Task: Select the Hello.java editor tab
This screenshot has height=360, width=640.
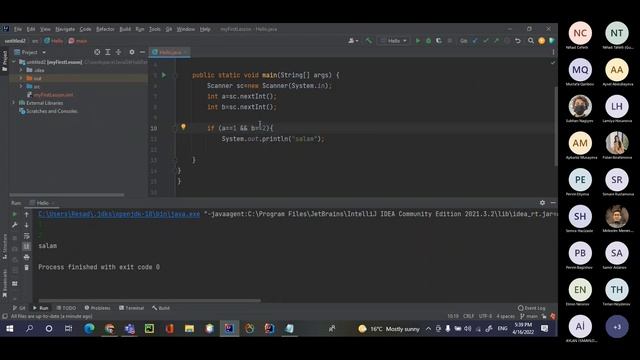Action: [169, 52]
